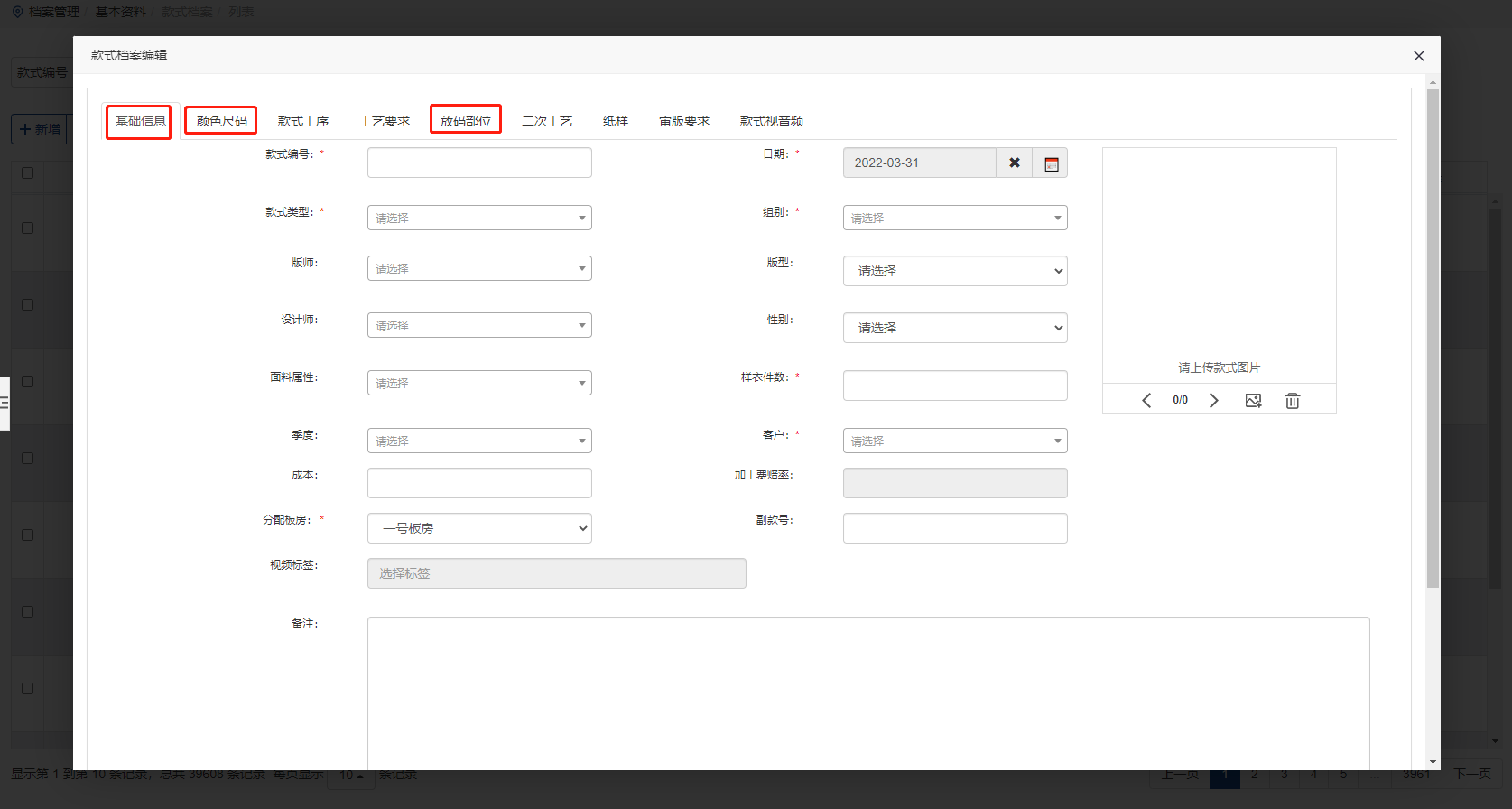Screen dimensions: 1512x809
Task: Toggle the header select-all checkbox in the list
Action: pyautogui.click(x=27, y=172)
